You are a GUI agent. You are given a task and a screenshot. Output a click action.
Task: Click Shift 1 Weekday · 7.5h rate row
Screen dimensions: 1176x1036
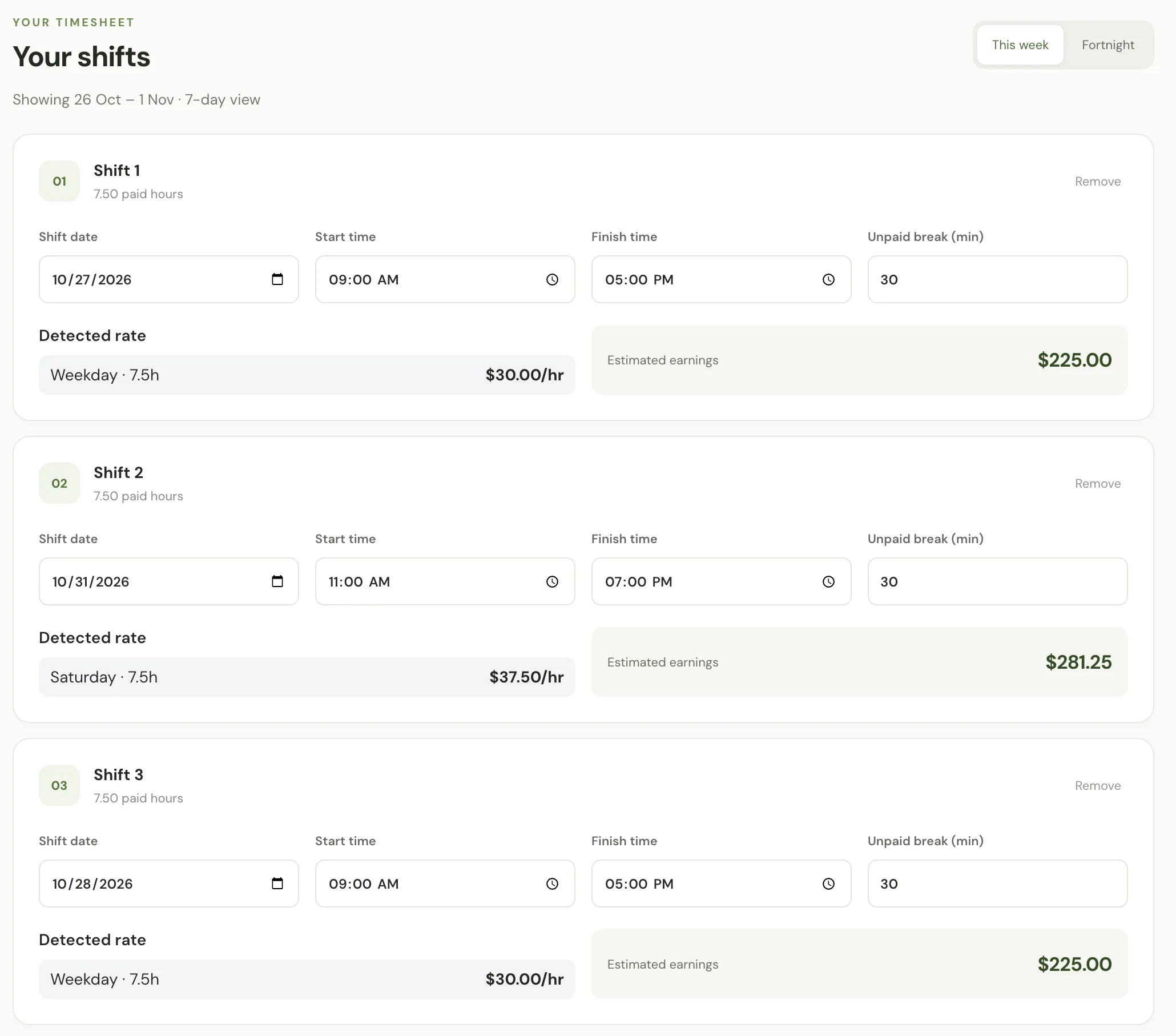pos(307,375)
